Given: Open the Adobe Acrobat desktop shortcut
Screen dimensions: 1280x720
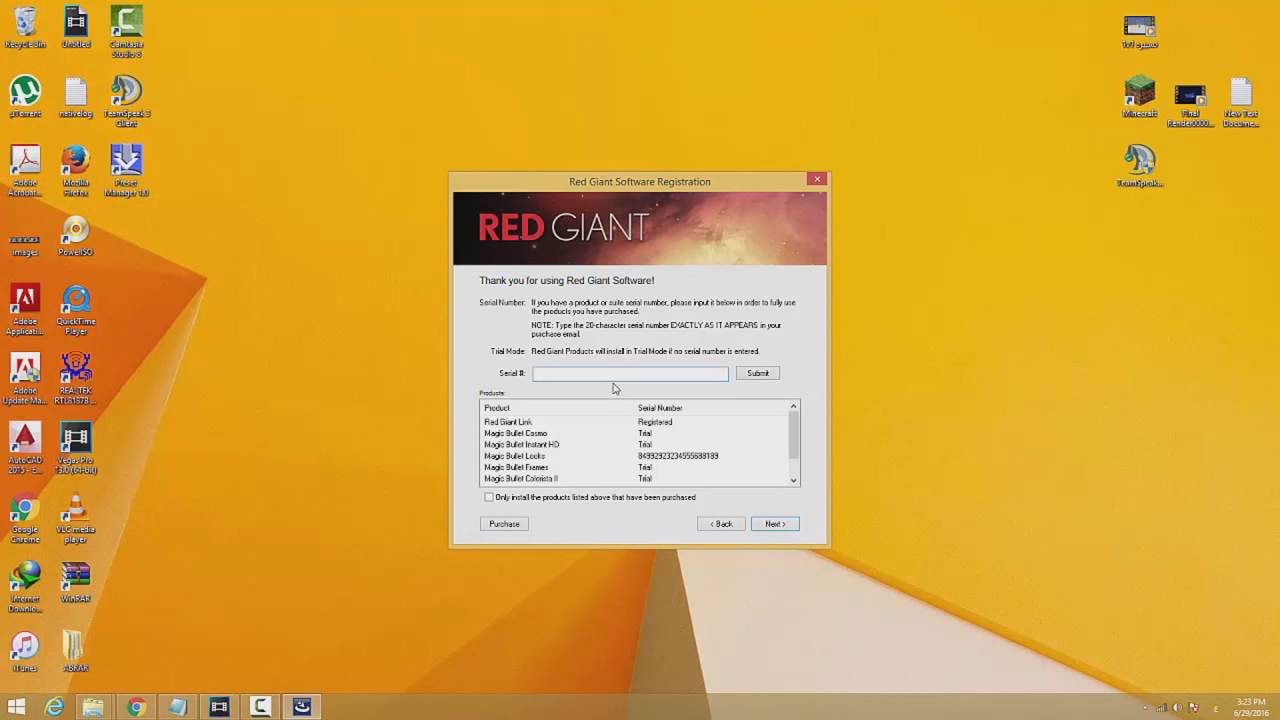Looking at the screenshot, I should pos(25,170).
